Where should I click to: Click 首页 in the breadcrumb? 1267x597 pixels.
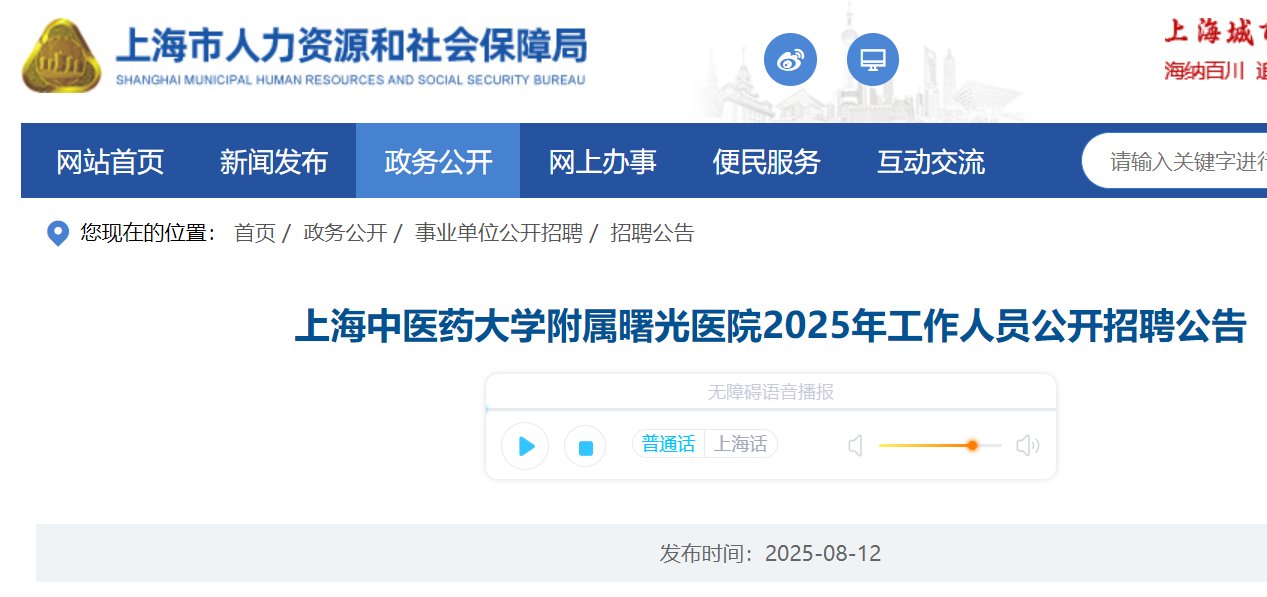(254, 234)
